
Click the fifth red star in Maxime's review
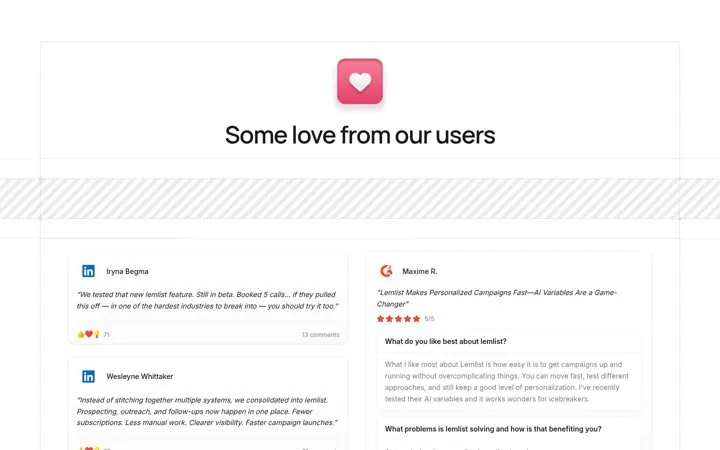[416, 319]
